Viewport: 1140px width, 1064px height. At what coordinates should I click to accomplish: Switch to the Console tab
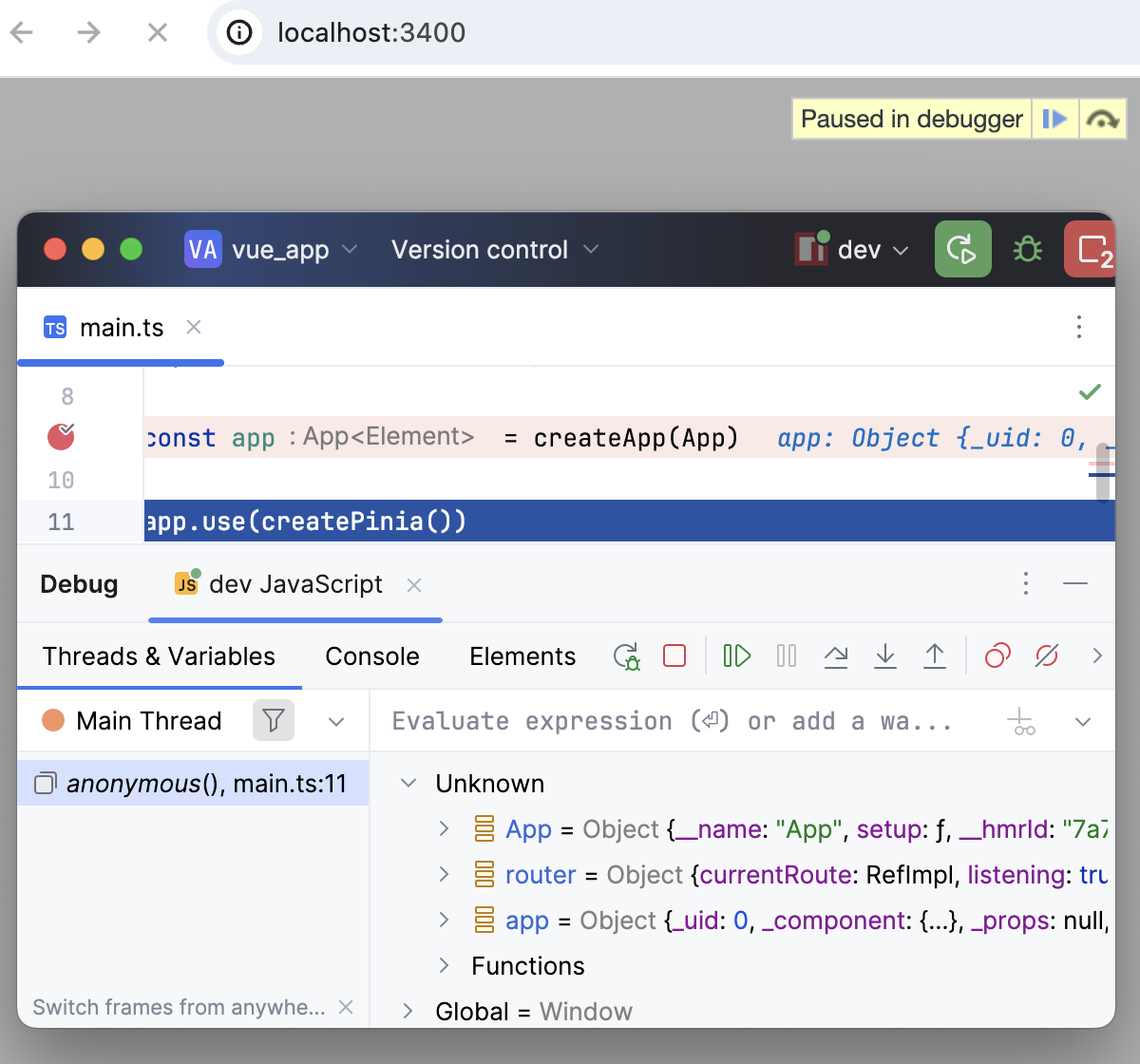coord(371,655)
